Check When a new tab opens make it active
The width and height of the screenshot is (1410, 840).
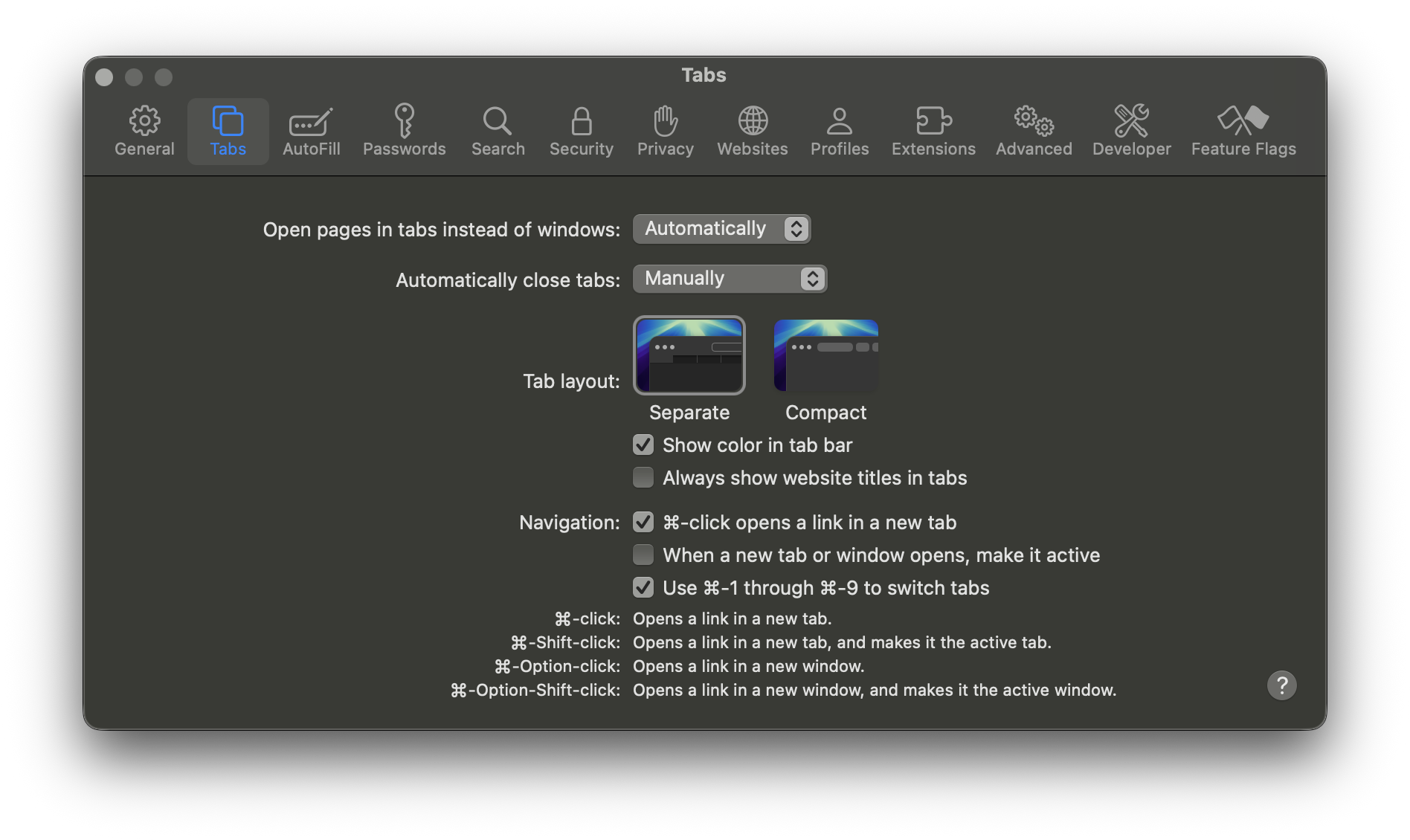coord(643,555)
